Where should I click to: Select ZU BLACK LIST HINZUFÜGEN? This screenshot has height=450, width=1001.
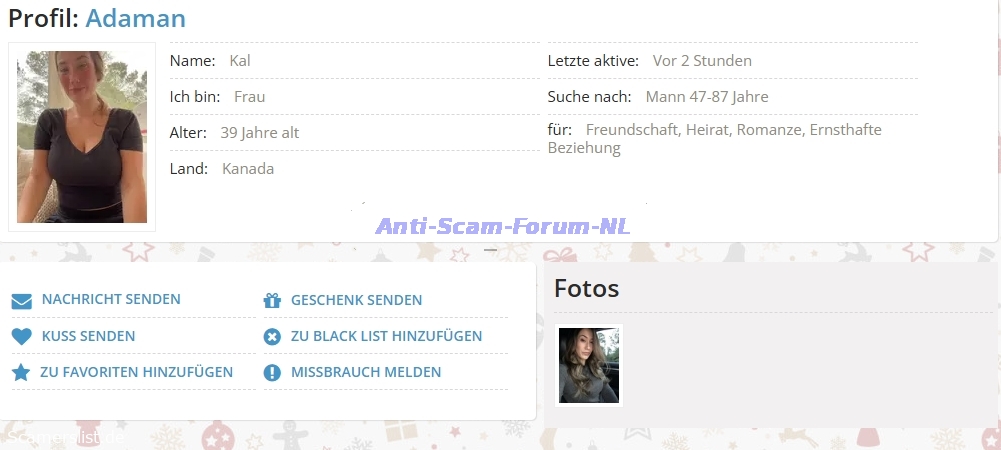(386, 336)
